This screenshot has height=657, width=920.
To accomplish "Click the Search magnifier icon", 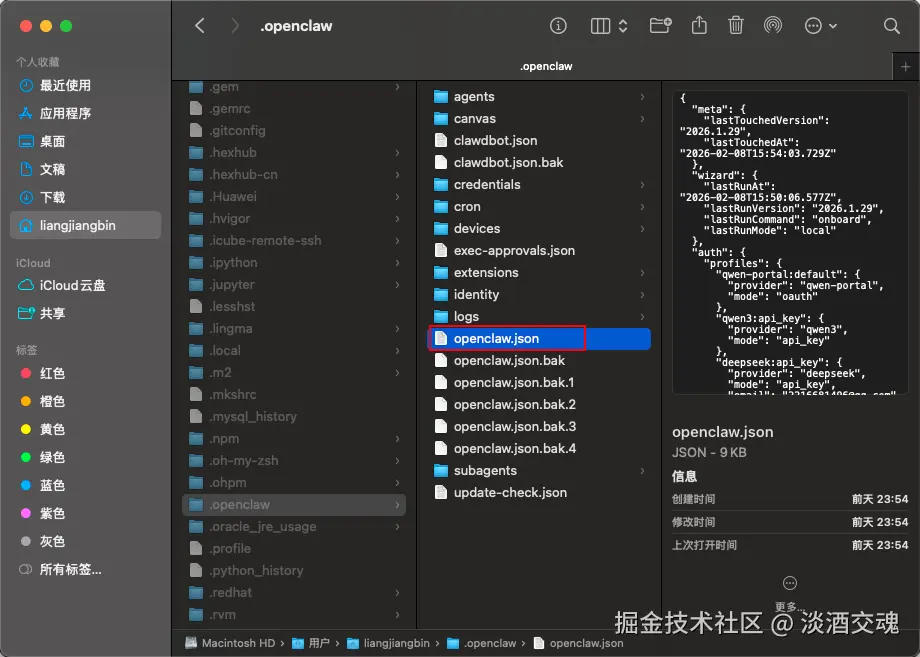I will [x=891, y=26].
